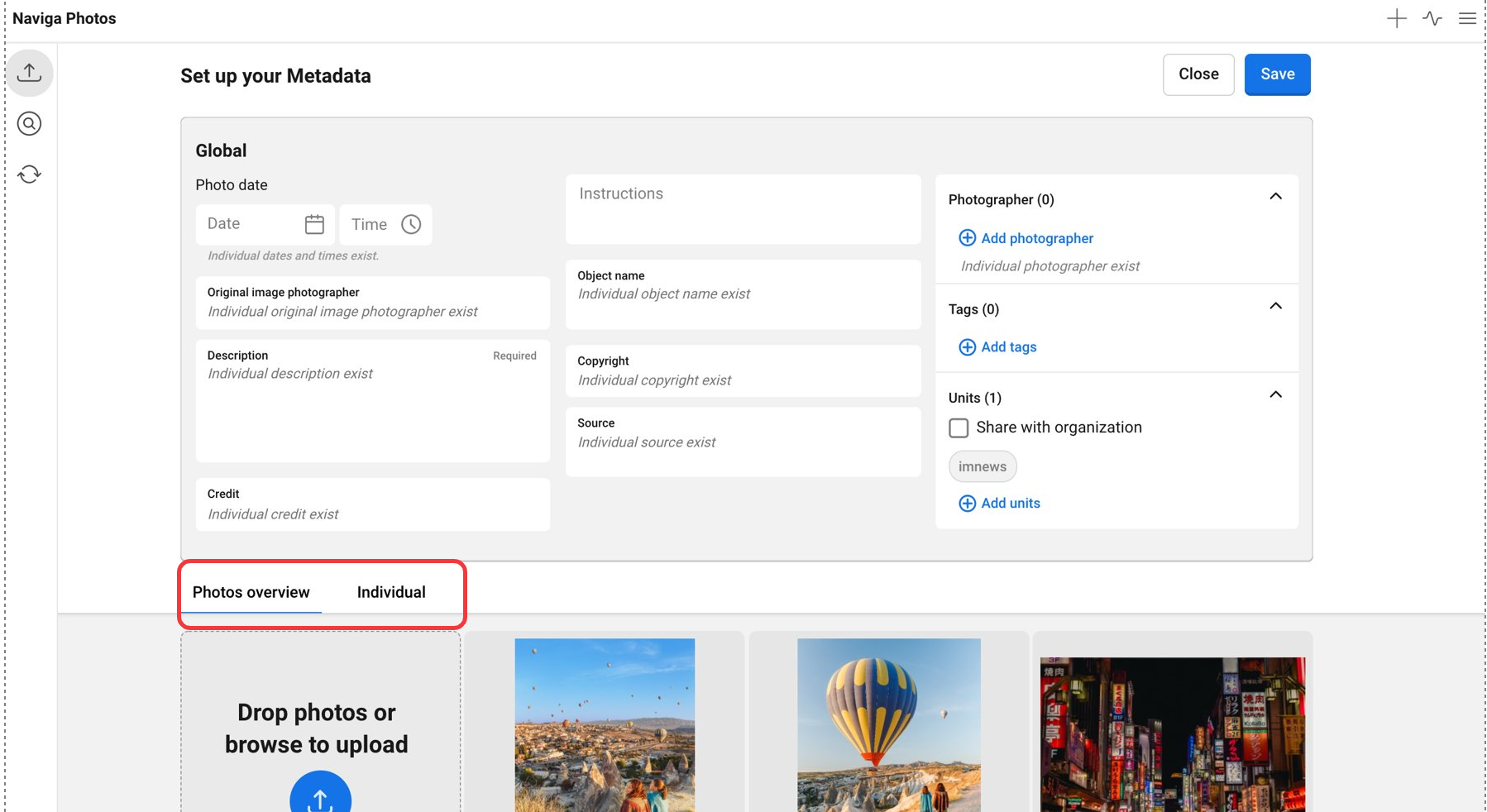Click the Add photographer link
1487x812 pixels.
pos(1036,238)
